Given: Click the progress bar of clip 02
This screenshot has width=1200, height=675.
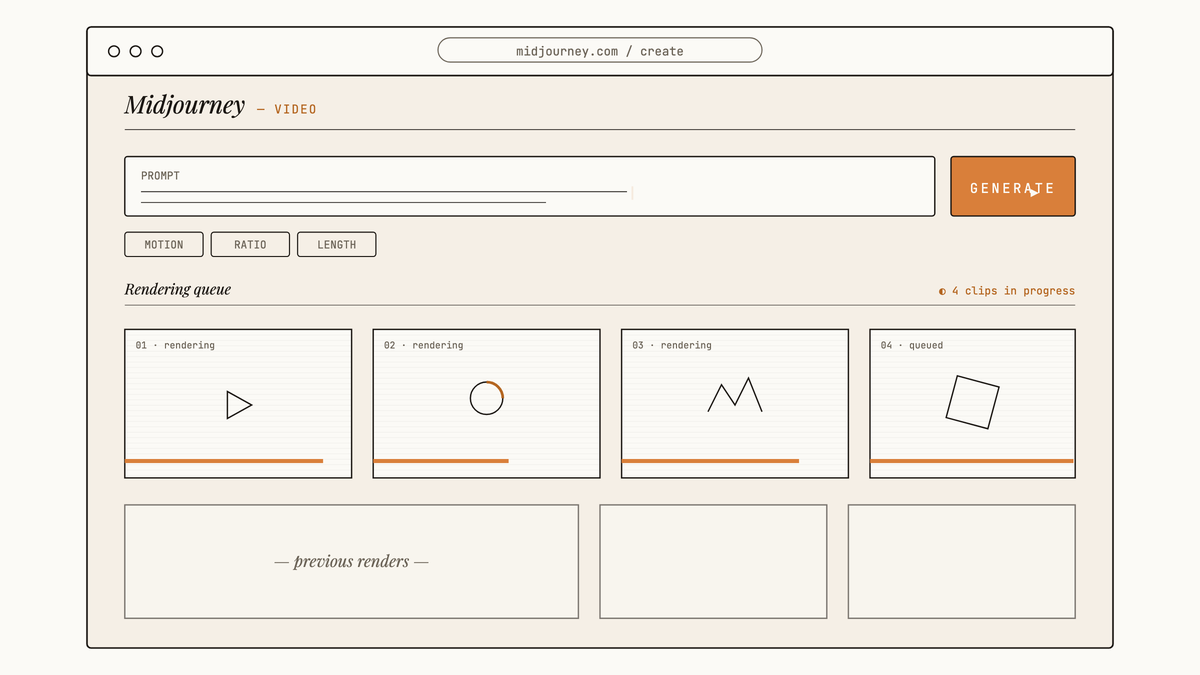Looking at the screenshot, I should (441, 461).
